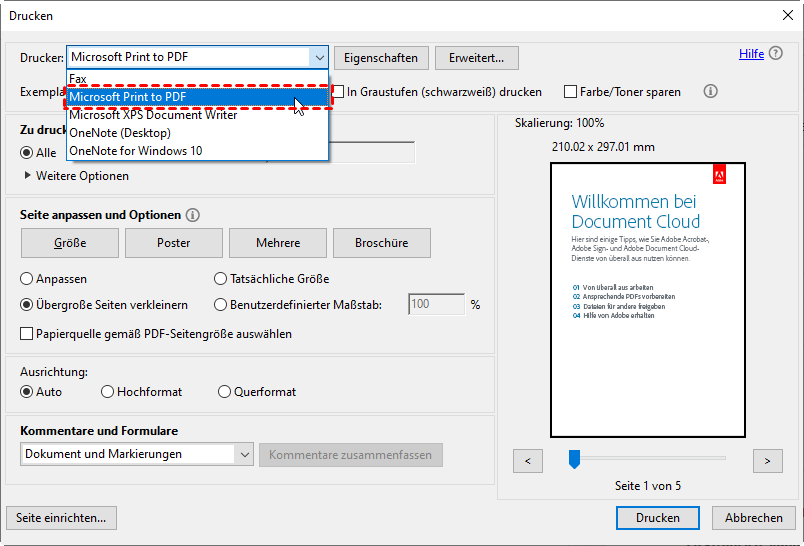
Task: Open printer Eigenschaften
Action: 381,58
